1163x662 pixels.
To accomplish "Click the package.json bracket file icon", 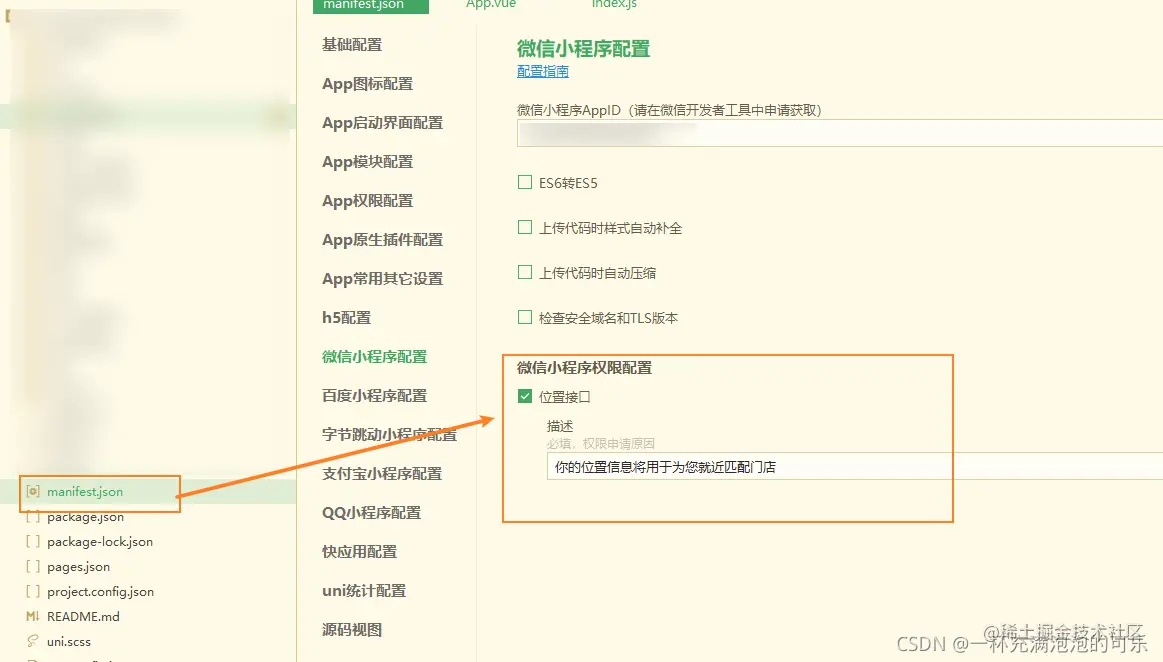I will coord(33,517).
